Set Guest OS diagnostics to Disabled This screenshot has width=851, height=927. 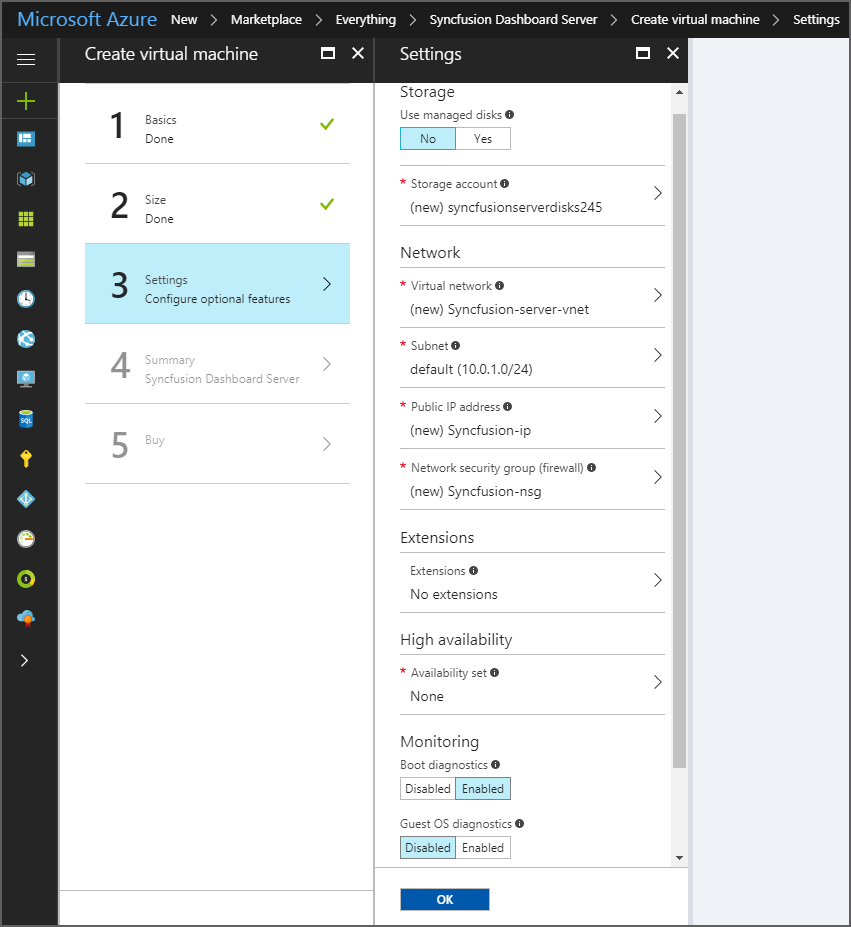coord(428,848)
